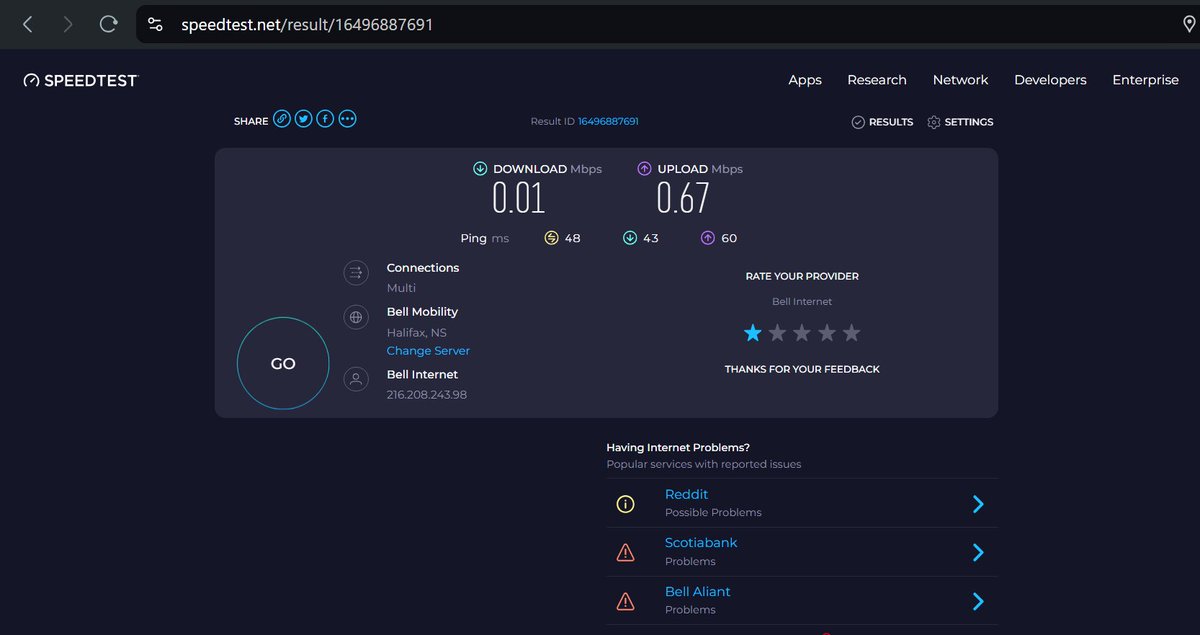Expand Scotiabank issue chevron

978,552
